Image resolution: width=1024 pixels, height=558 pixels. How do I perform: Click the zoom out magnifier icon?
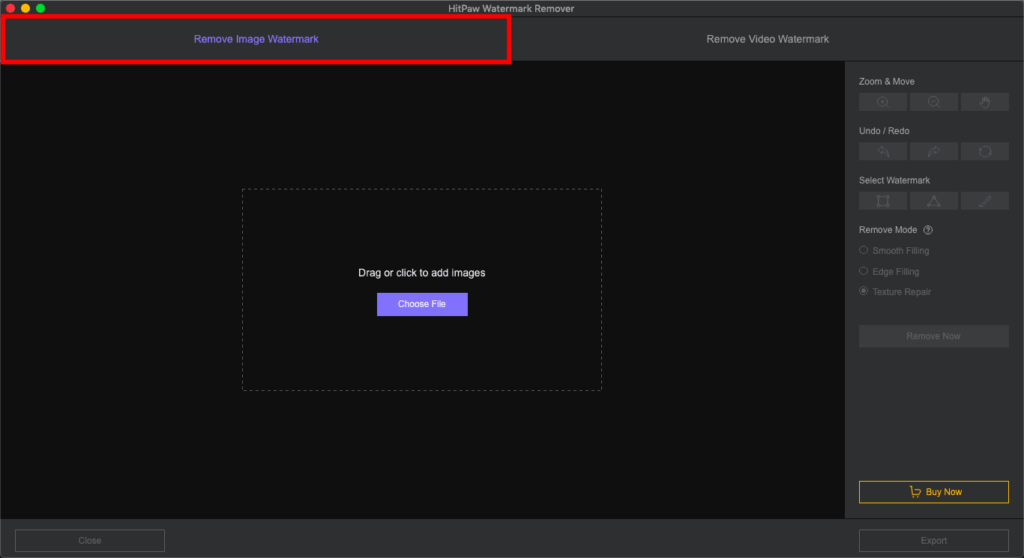coord(934,102)
